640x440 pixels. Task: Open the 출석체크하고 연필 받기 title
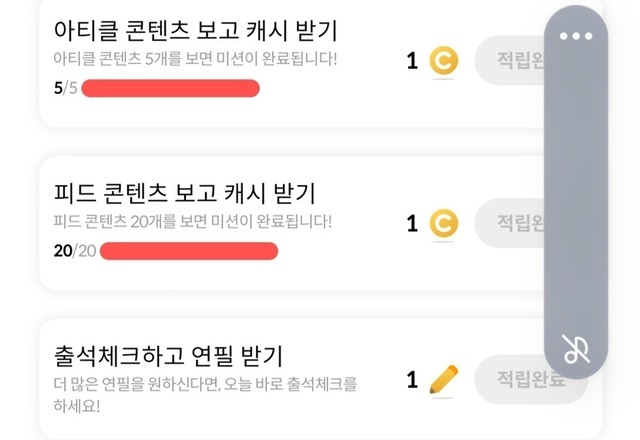167,354
